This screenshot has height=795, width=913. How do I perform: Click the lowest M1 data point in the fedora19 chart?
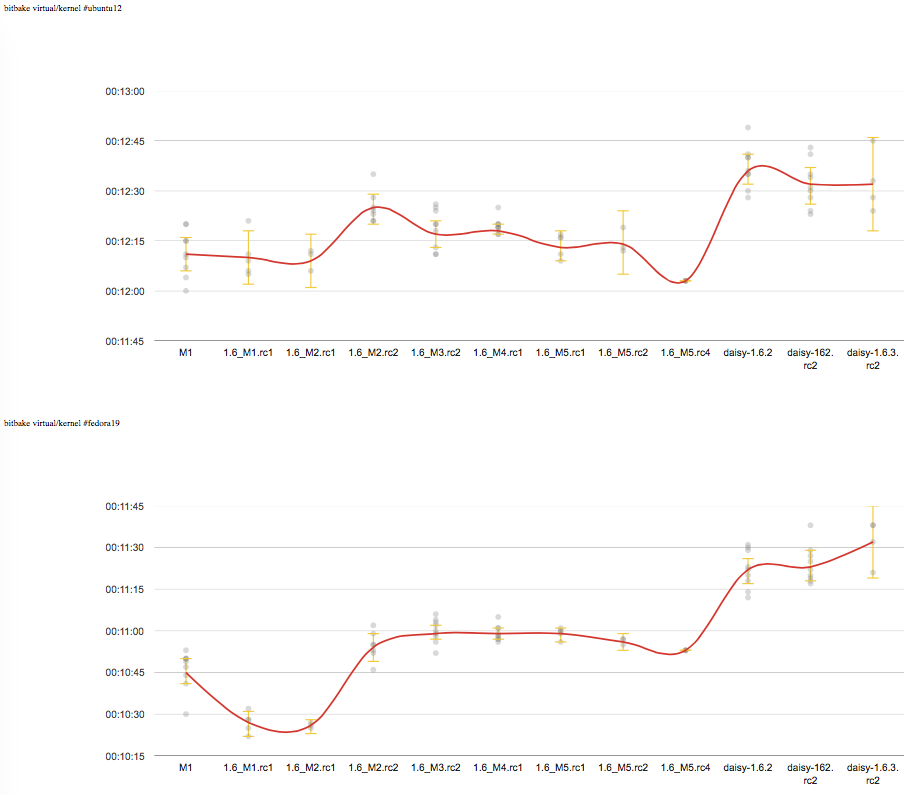tap(185, 714)
